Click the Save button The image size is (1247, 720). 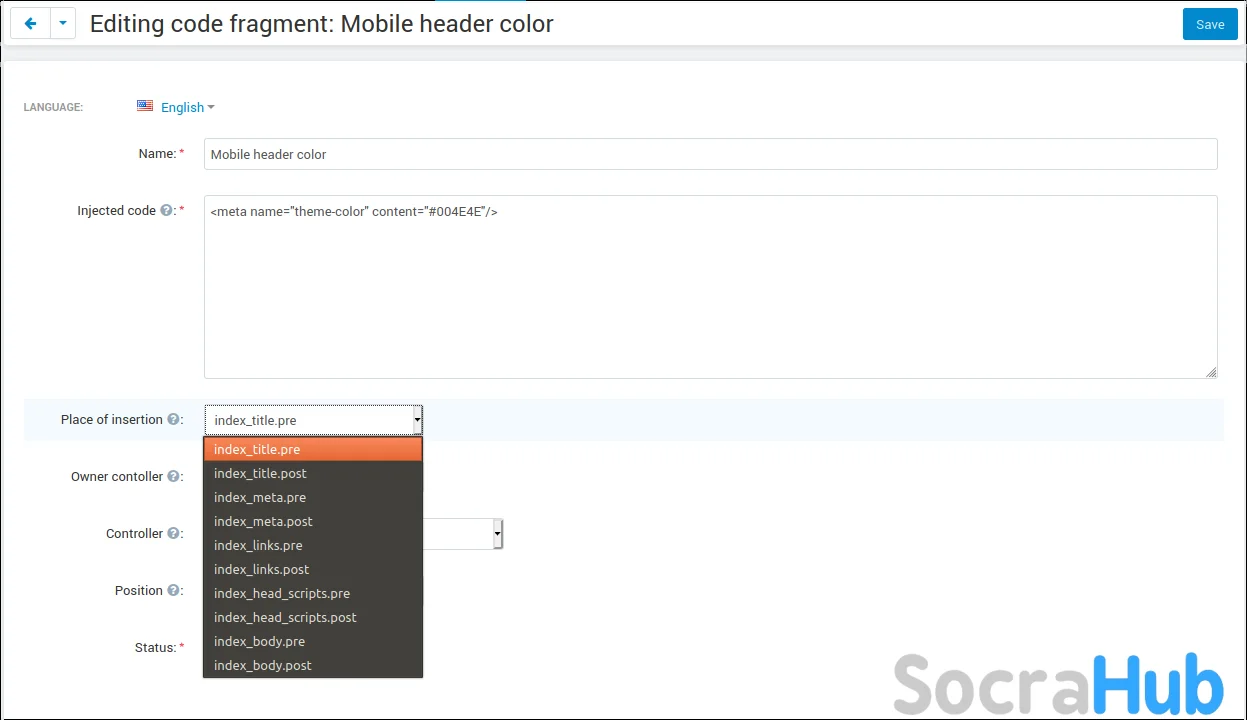[x=1209, y=25]
